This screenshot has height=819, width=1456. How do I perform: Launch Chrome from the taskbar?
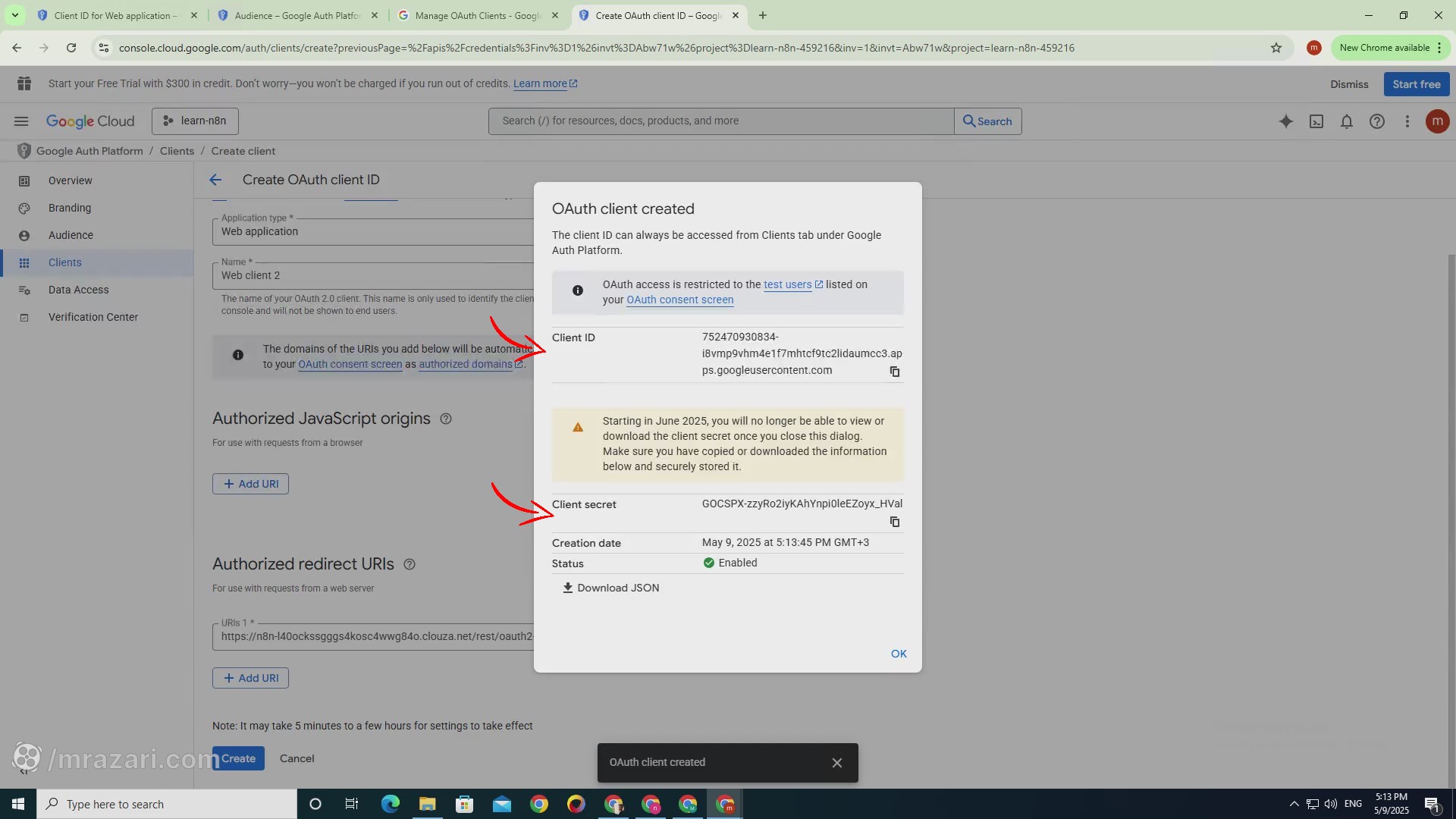pyautogui.click(x=539, y=804)
